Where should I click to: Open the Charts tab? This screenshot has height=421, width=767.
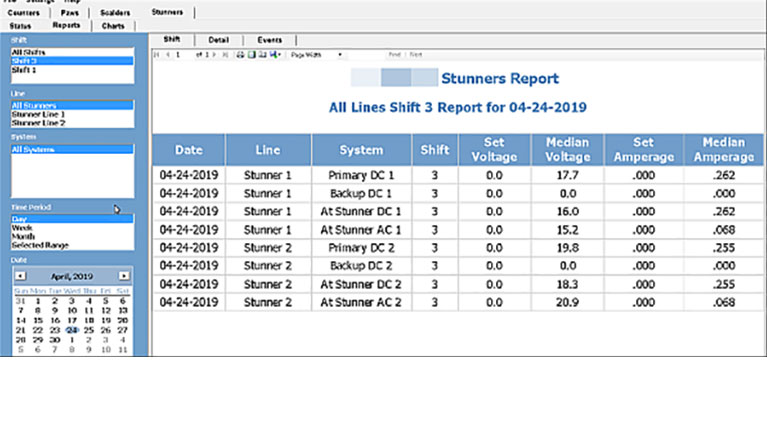point(114,24)
